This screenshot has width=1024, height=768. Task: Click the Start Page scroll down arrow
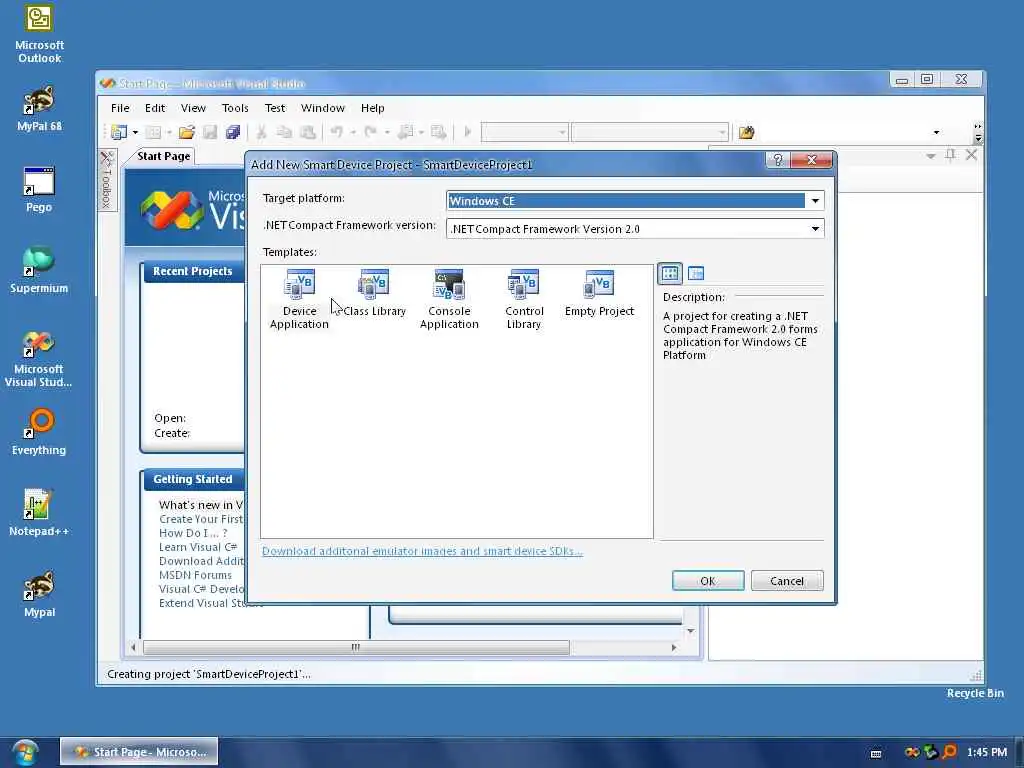[x=690, y=631]
